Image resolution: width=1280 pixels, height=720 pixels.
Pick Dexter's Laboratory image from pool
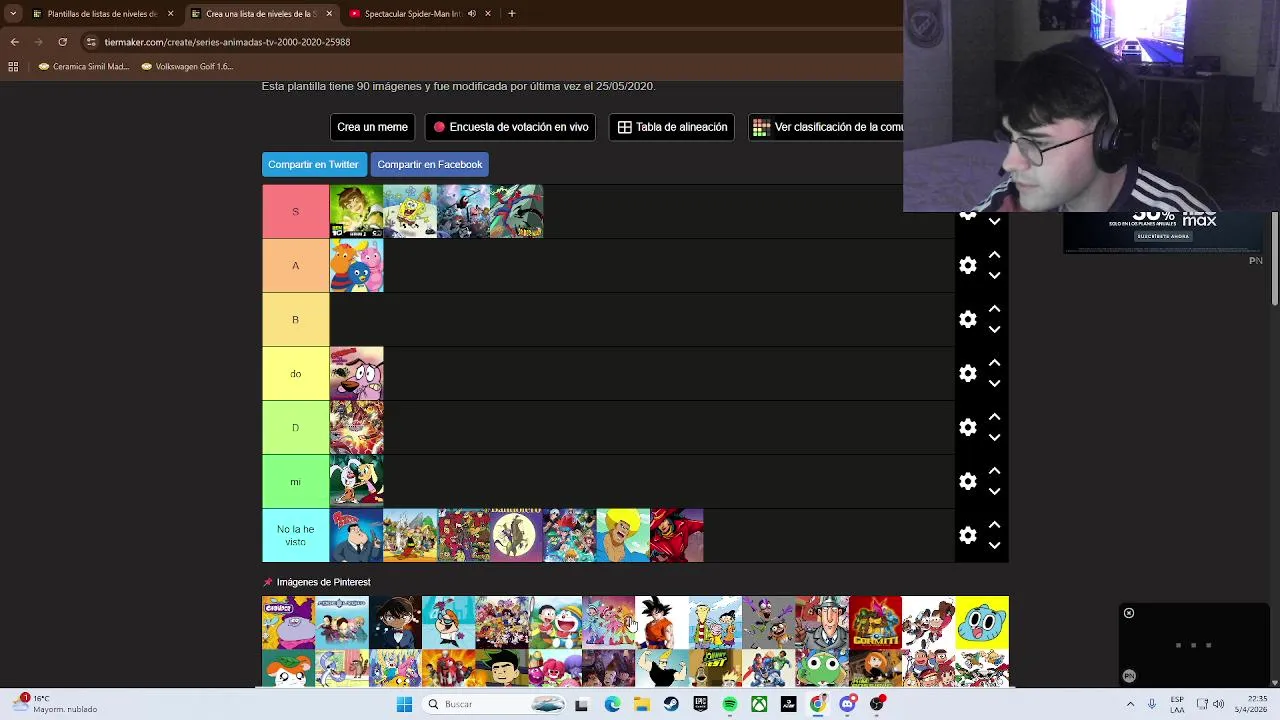point(448,622)
